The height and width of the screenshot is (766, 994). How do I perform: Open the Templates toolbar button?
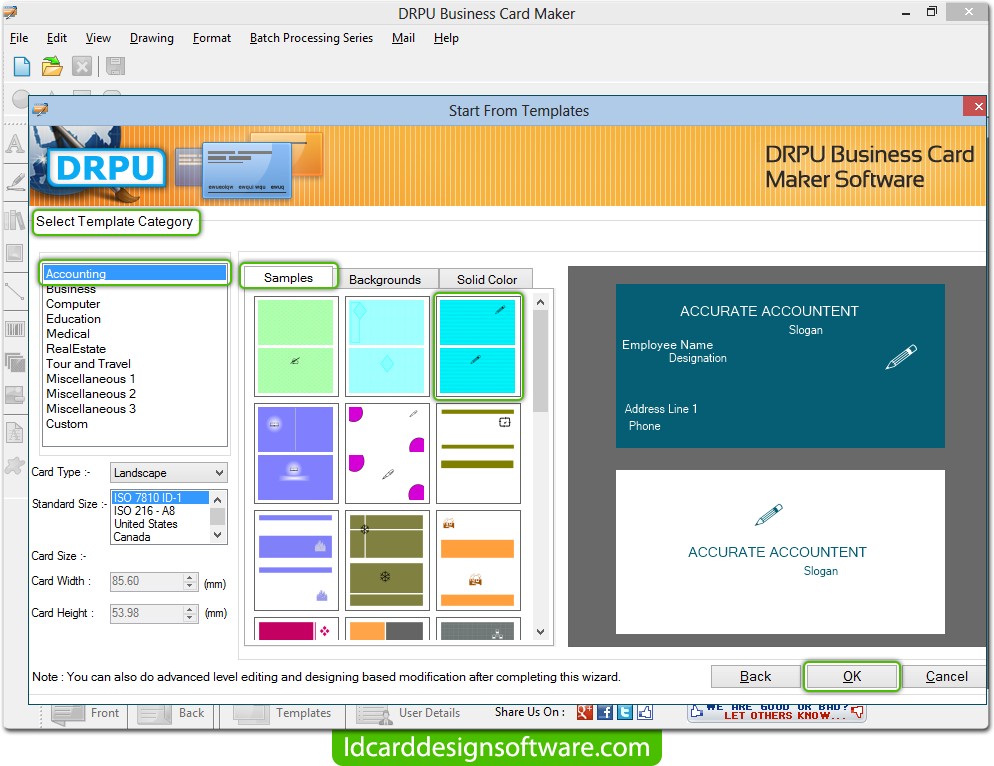click(282, 713)
